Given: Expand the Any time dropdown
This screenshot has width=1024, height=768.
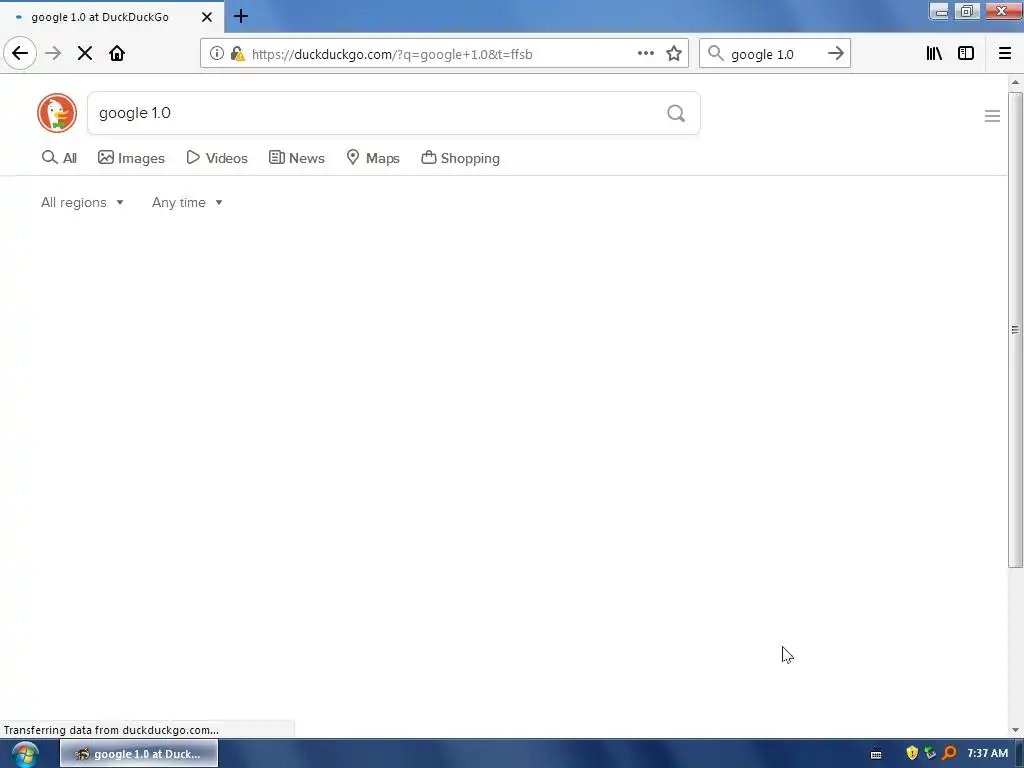Looking at the screenshot, I should (x=187, y=202).
